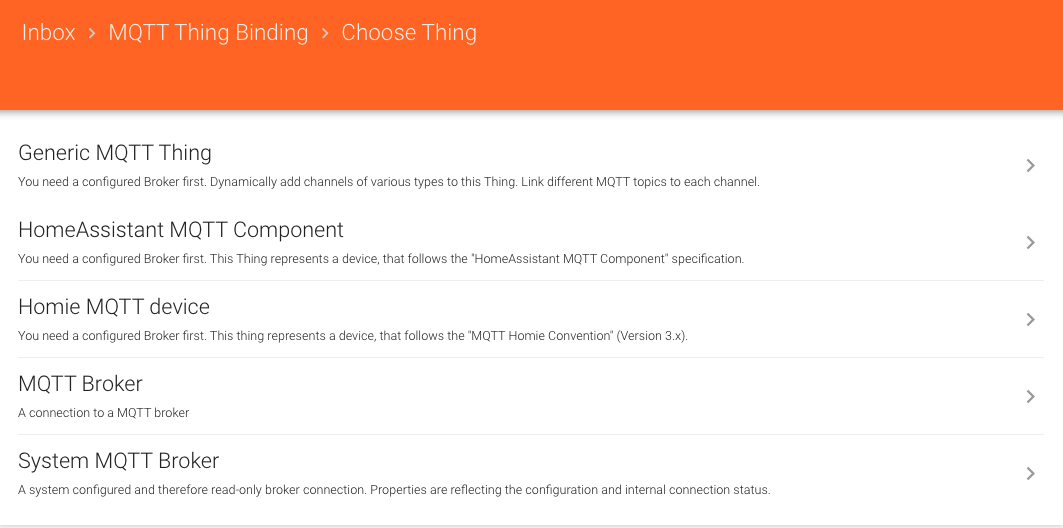Screen dimensions: 1063x528
Task: Navigate to MQTT Thing Binding breadcrumb
Action: coord(208,33)
